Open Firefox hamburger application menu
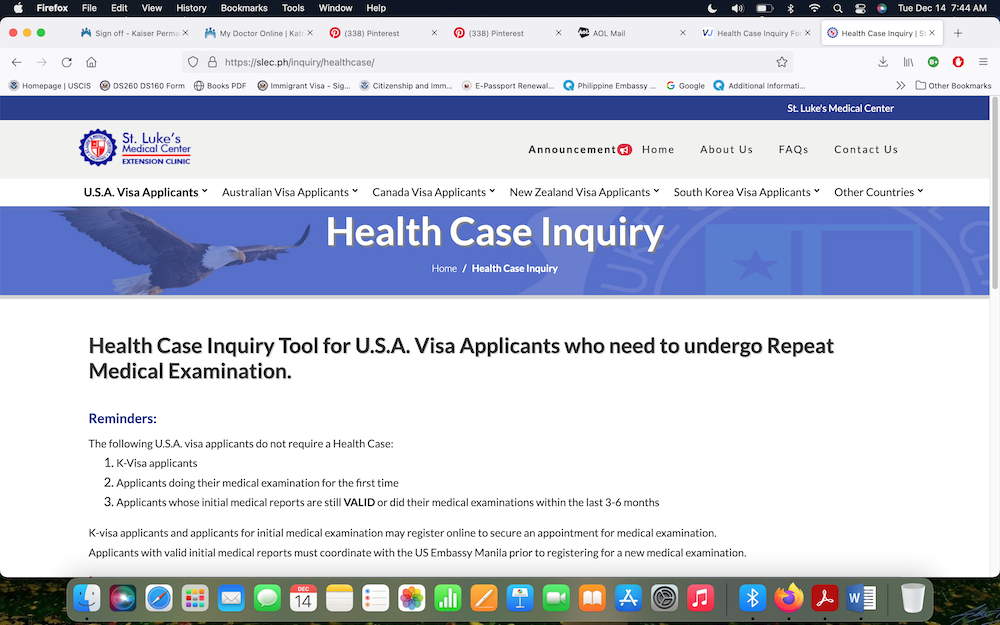 coord(983,62)
